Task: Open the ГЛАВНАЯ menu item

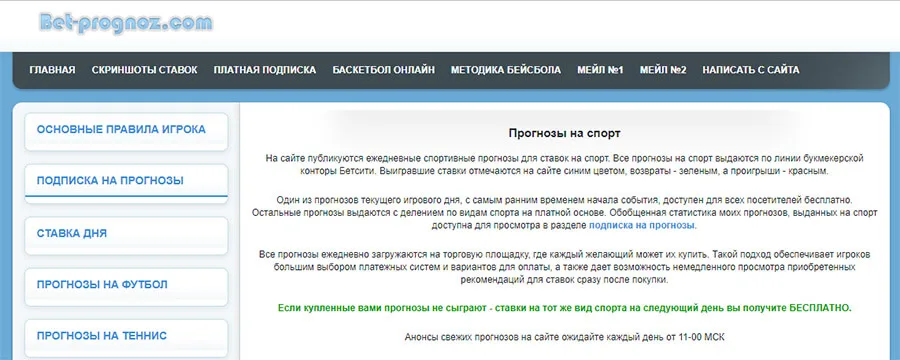Action: point(52,70)
